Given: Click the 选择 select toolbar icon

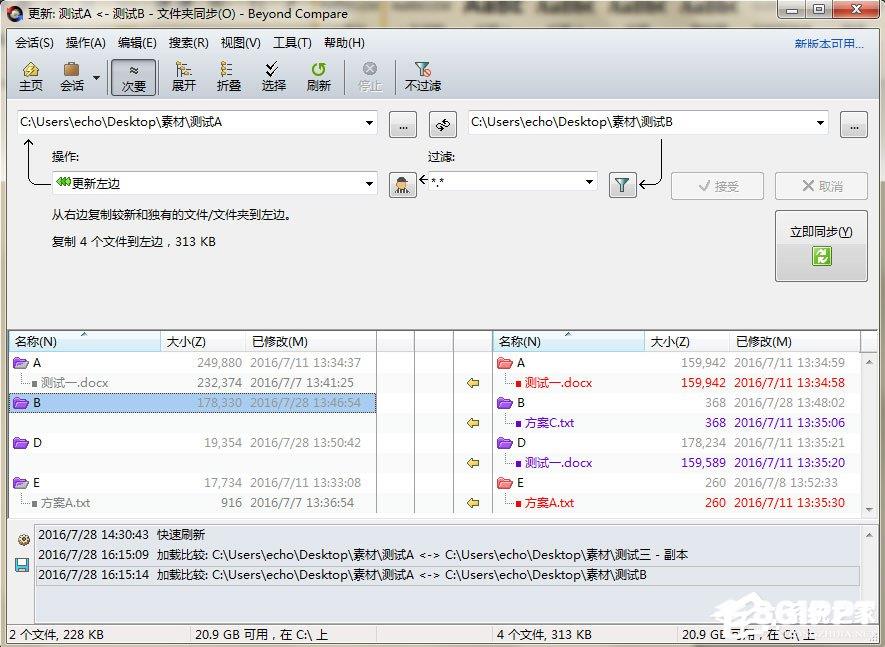Looking at the screenshot, I should 273,76.
